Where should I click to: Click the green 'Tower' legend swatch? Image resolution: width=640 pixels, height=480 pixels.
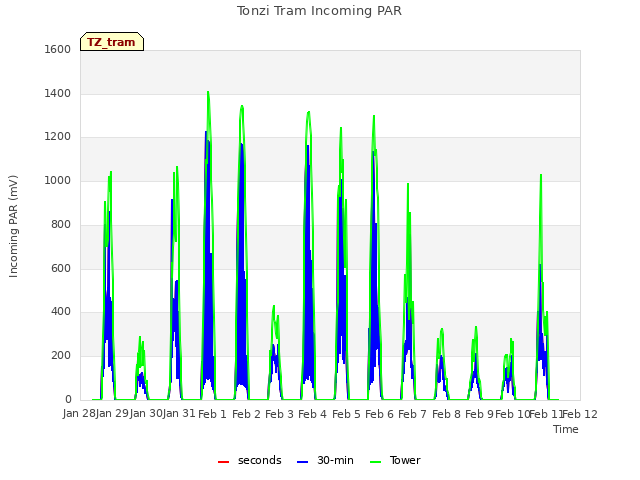376,461
